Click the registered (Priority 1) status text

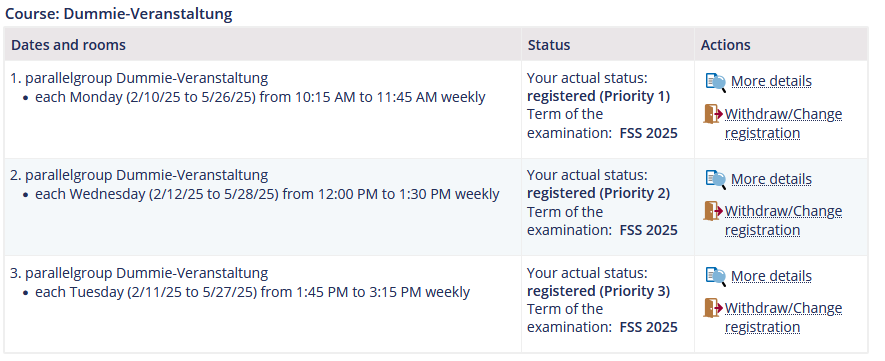(x=598, y=96)
